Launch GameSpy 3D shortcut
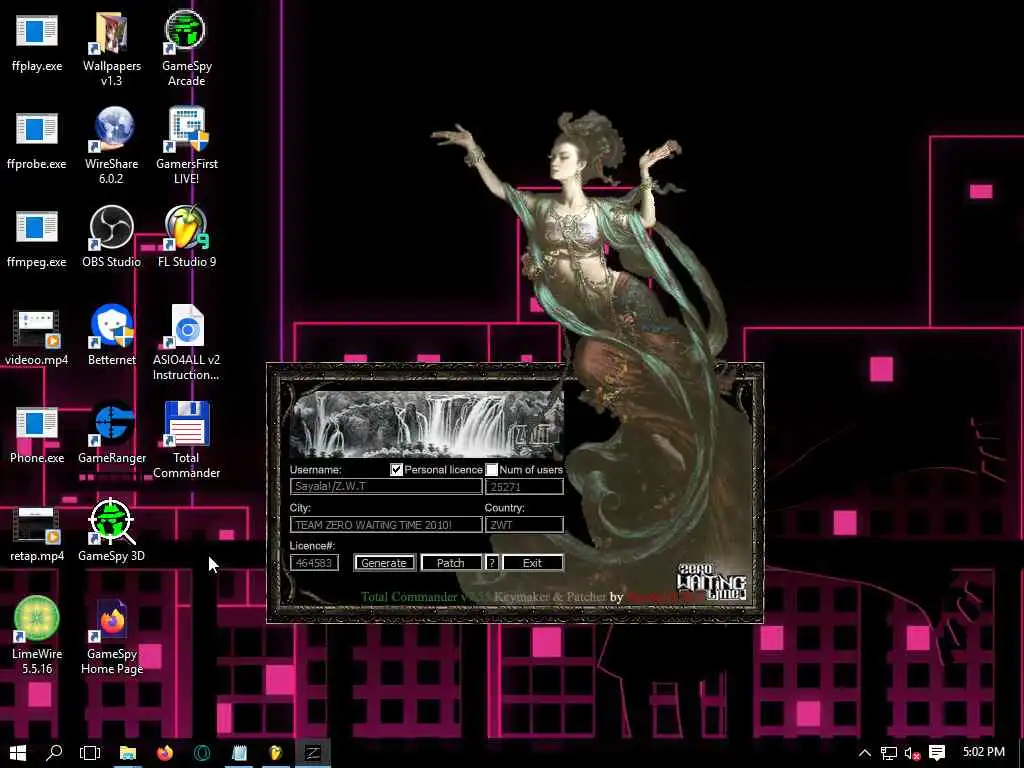Viewport: 1024px width, 768px height. [x=112, y=531]
